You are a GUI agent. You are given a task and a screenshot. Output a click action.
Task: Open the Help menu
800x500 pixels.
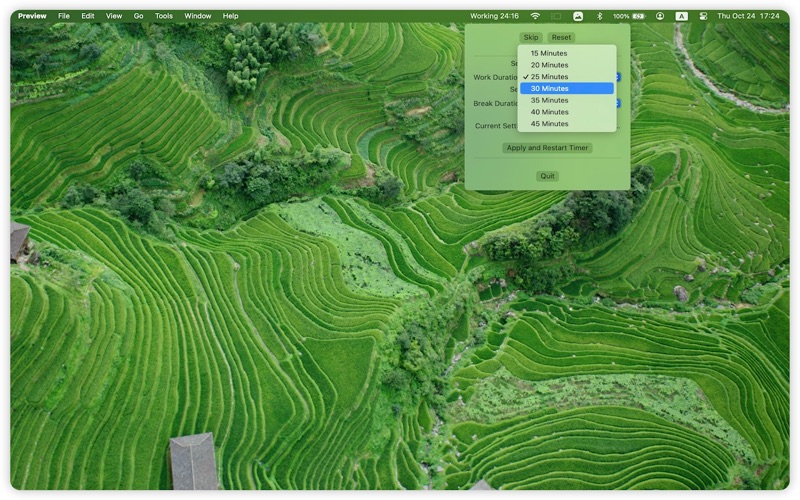pyautogui.click(x=231, y=16)
